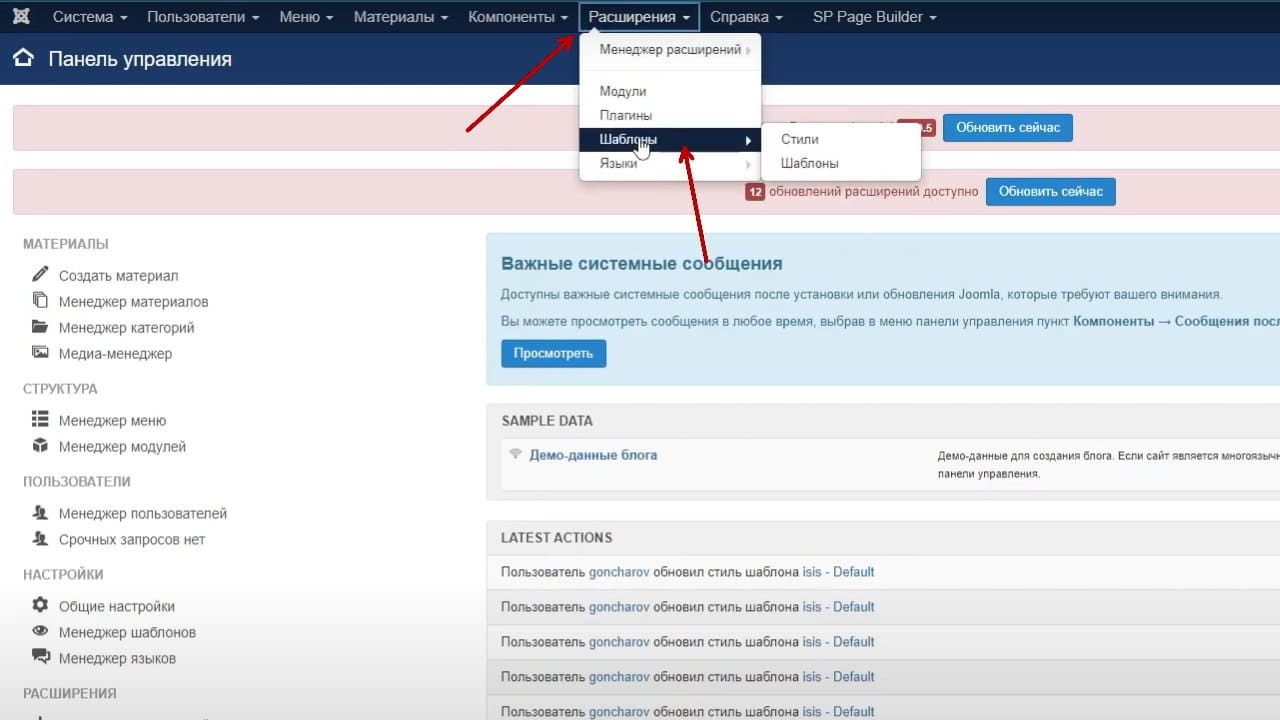Click the user icon for Срочных запросов нет
This screenshot has width=1280, height=720.
click(40, 538)
